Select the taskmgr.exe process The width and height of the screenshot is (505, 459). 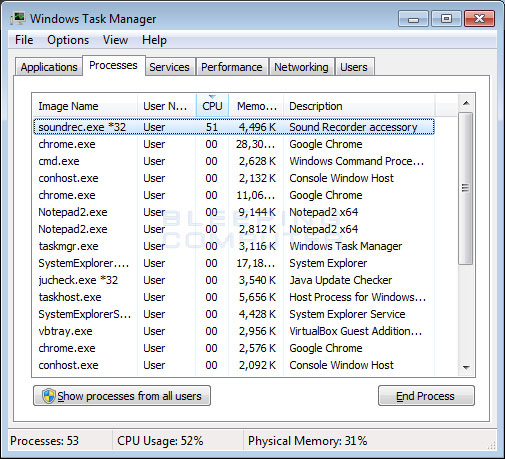point(234,246)
